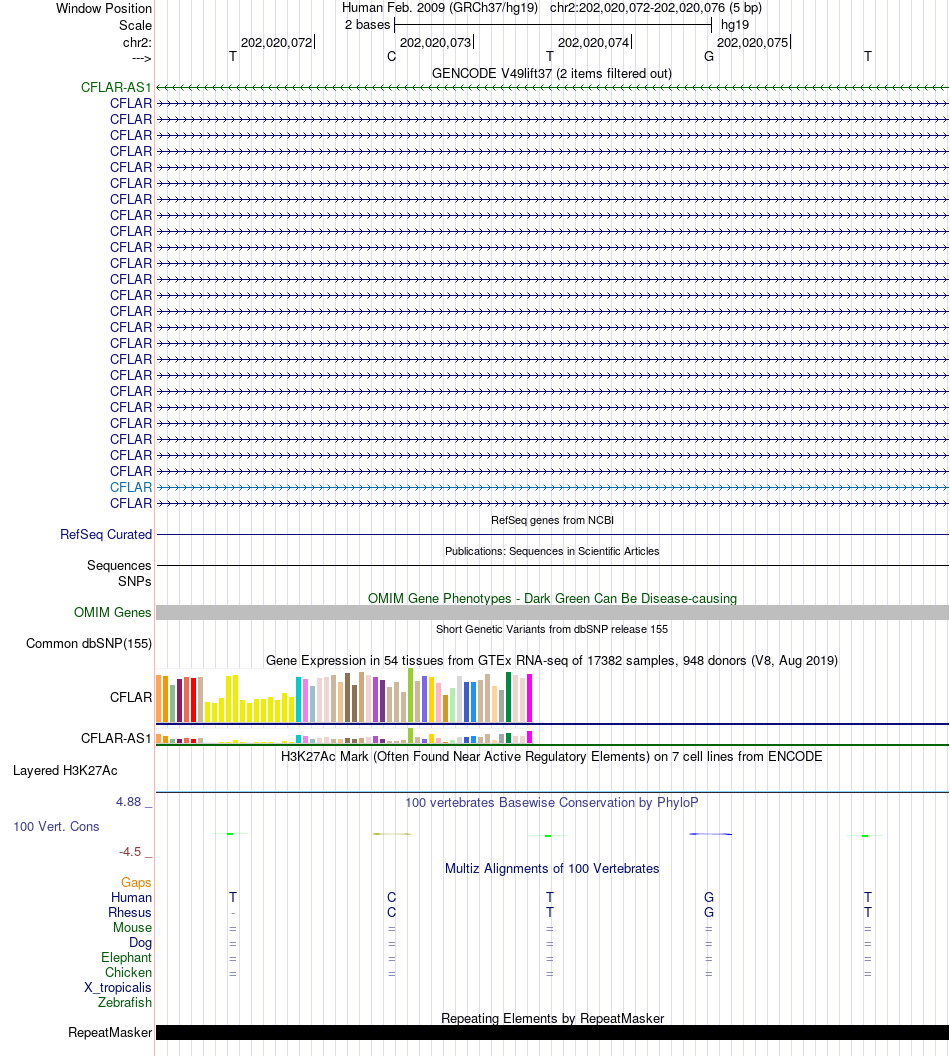Click the light-blue highlighted CFLAR transcript label
The image size is (950, 1056).
pos(131,487)
